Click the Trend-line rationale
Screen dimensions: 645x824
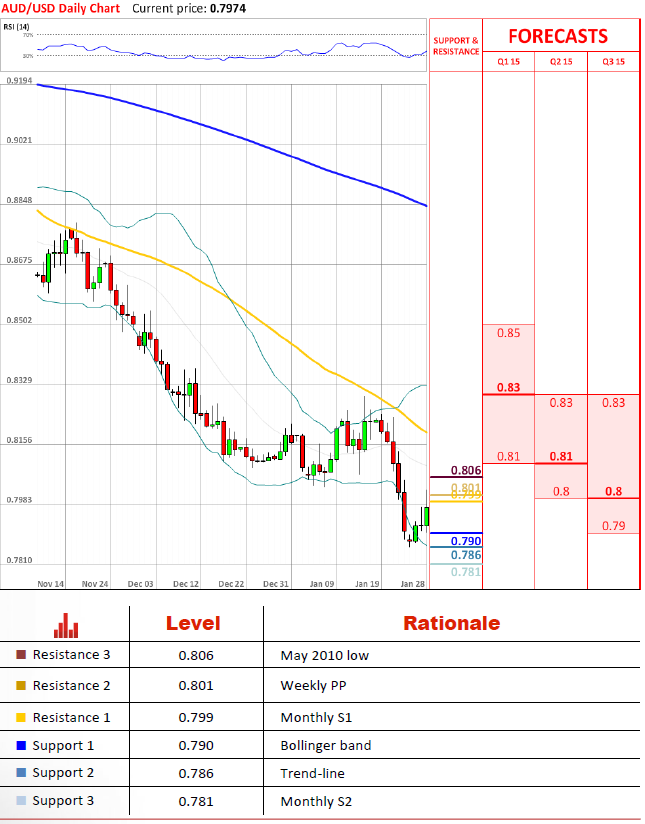[x=313, y=774]
